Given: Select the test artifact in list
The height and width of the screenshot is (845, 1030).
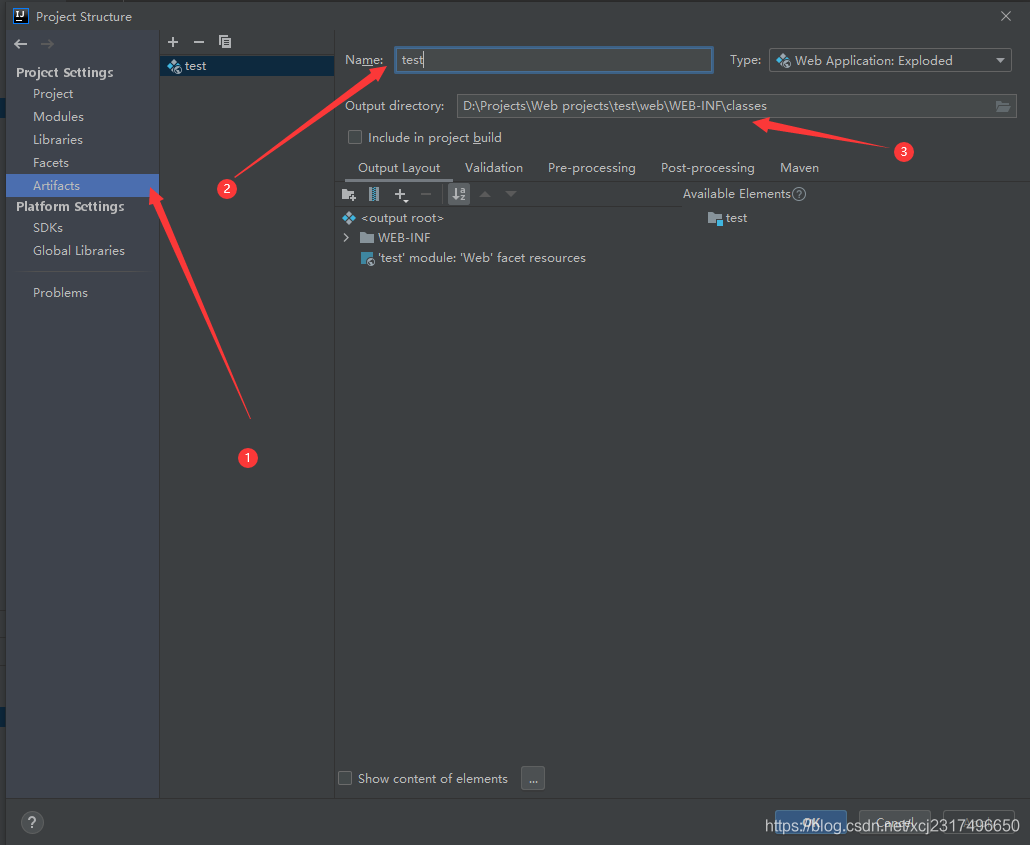Looking at the screenshot, I should (247, 66).
